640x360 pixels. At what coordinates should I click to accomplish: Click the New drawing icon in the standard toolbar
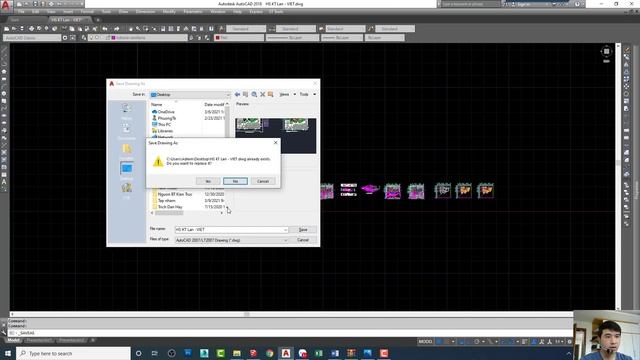pos(7,29)
